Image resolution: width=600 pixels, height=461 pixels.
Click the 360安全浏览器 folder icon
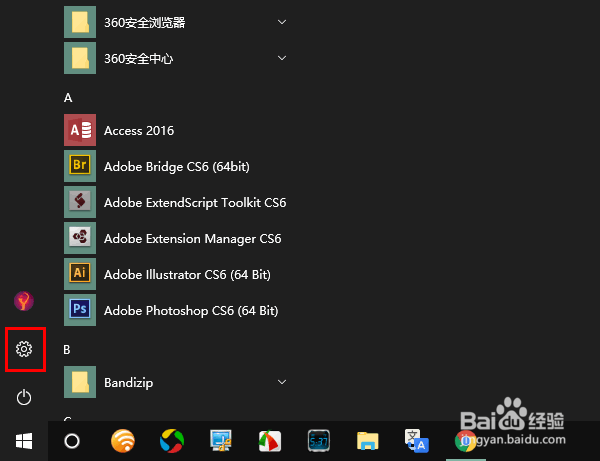click(x=80, y=22)
